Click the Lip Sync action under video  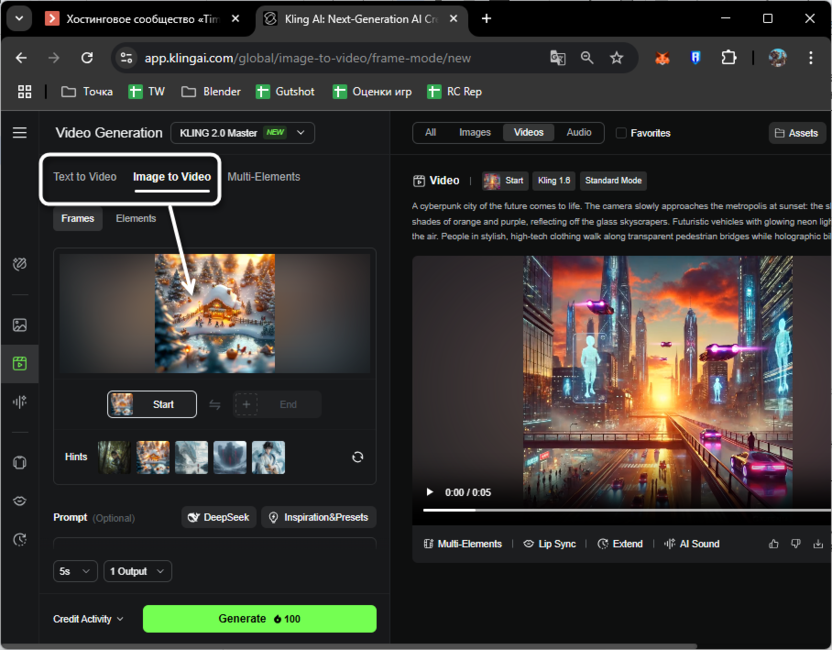pos(549,544)
